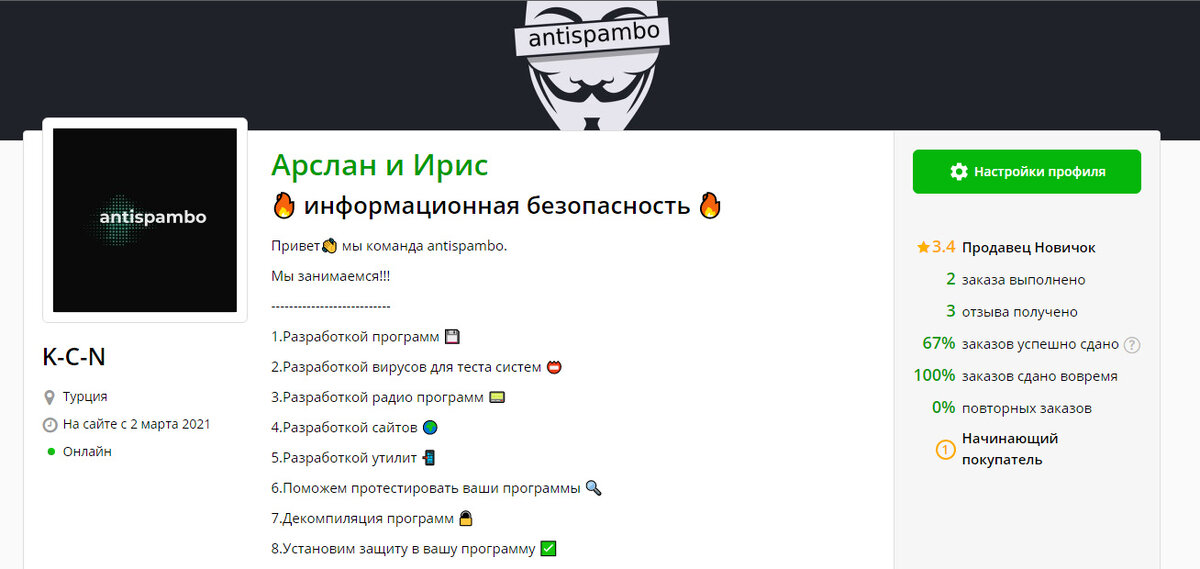Image resolution: width=1200 pixels, height=569 pixels.
Task: Click the floppy disk emoji after item 1
Action: [452, 337]
